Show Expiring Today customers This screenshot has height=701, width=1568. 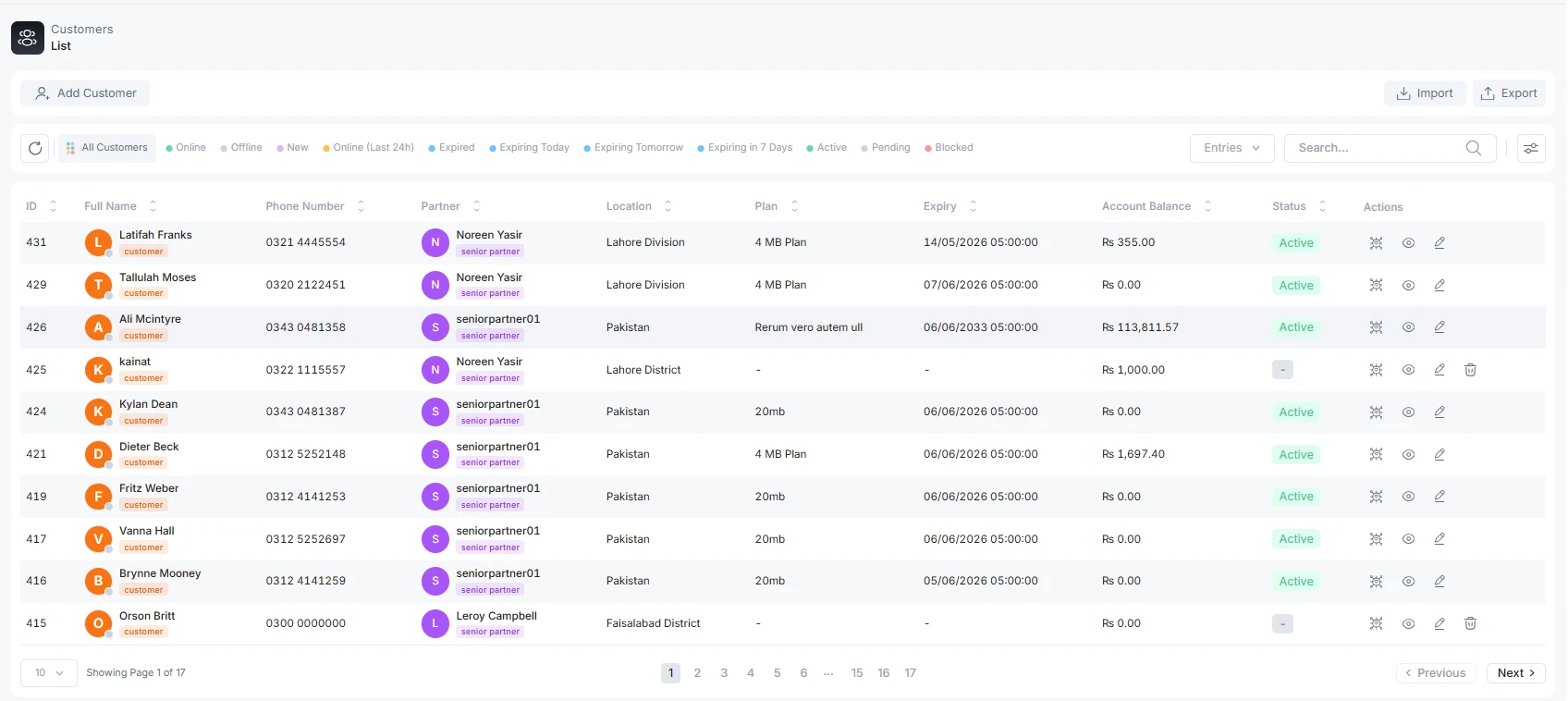(529, 148)
